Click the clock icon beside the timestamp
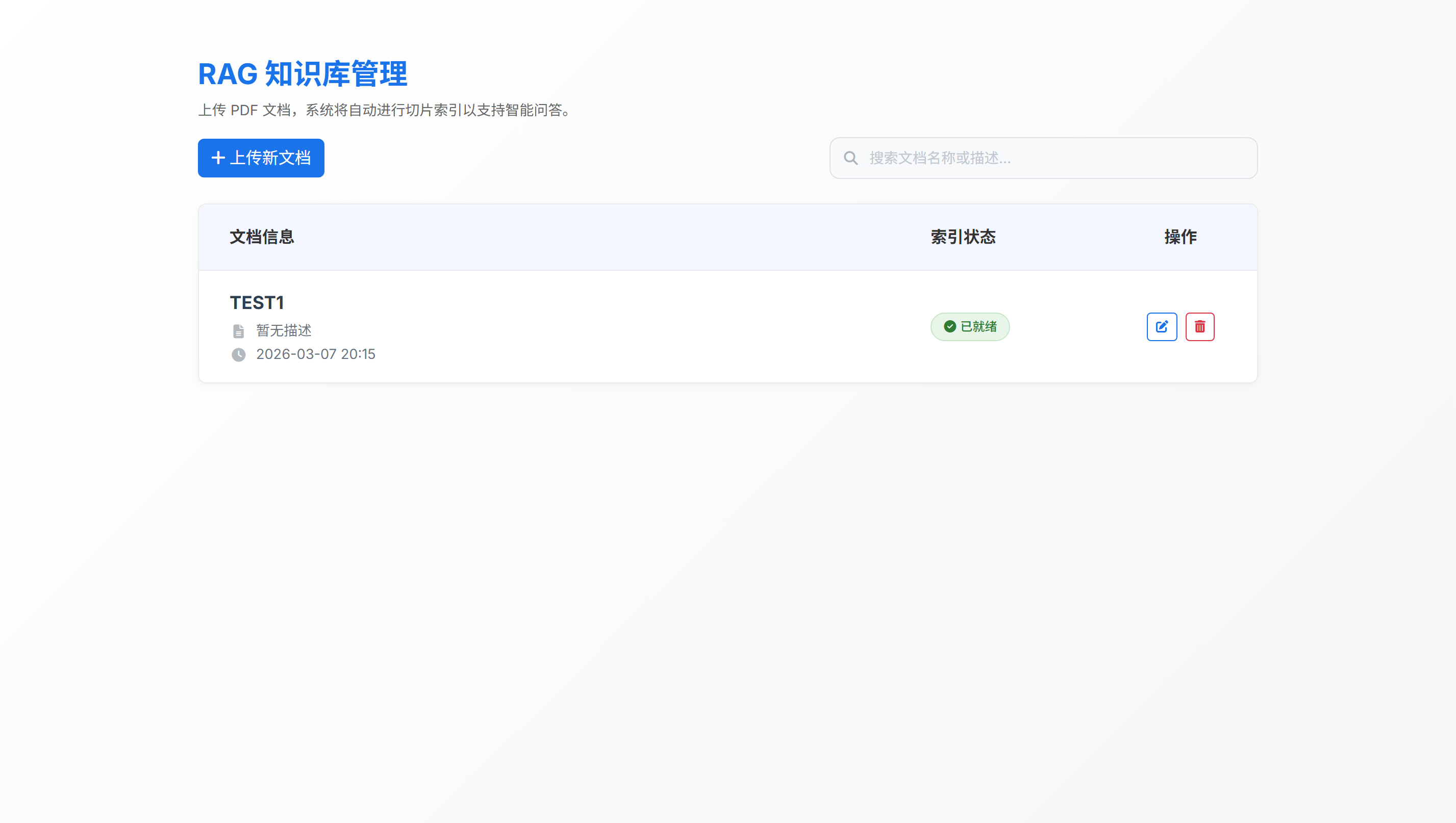This screenshot has width=1456, height=823. (239, 355)
